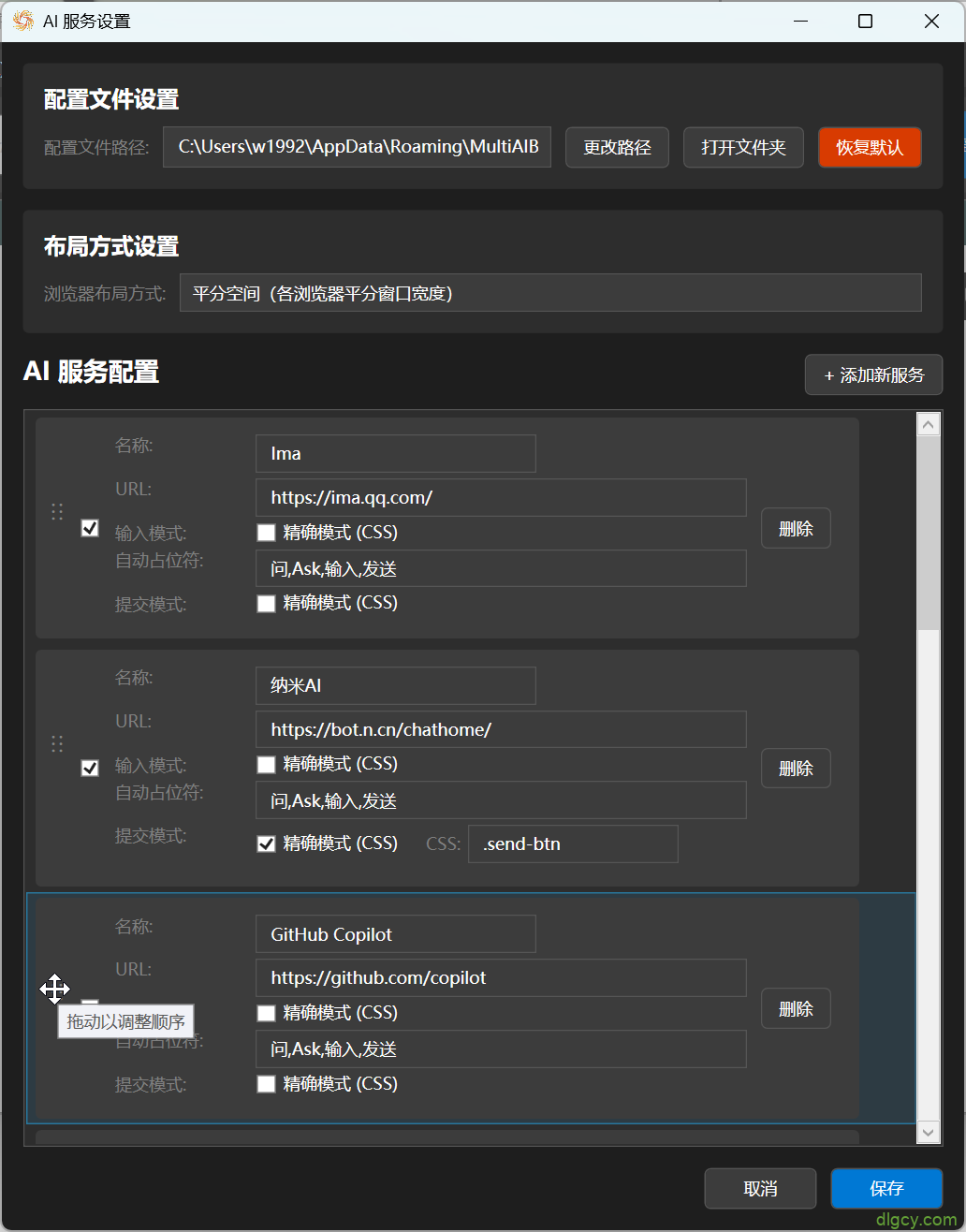Click the drag handle beside 纳米AI service

tap(57, 743)
